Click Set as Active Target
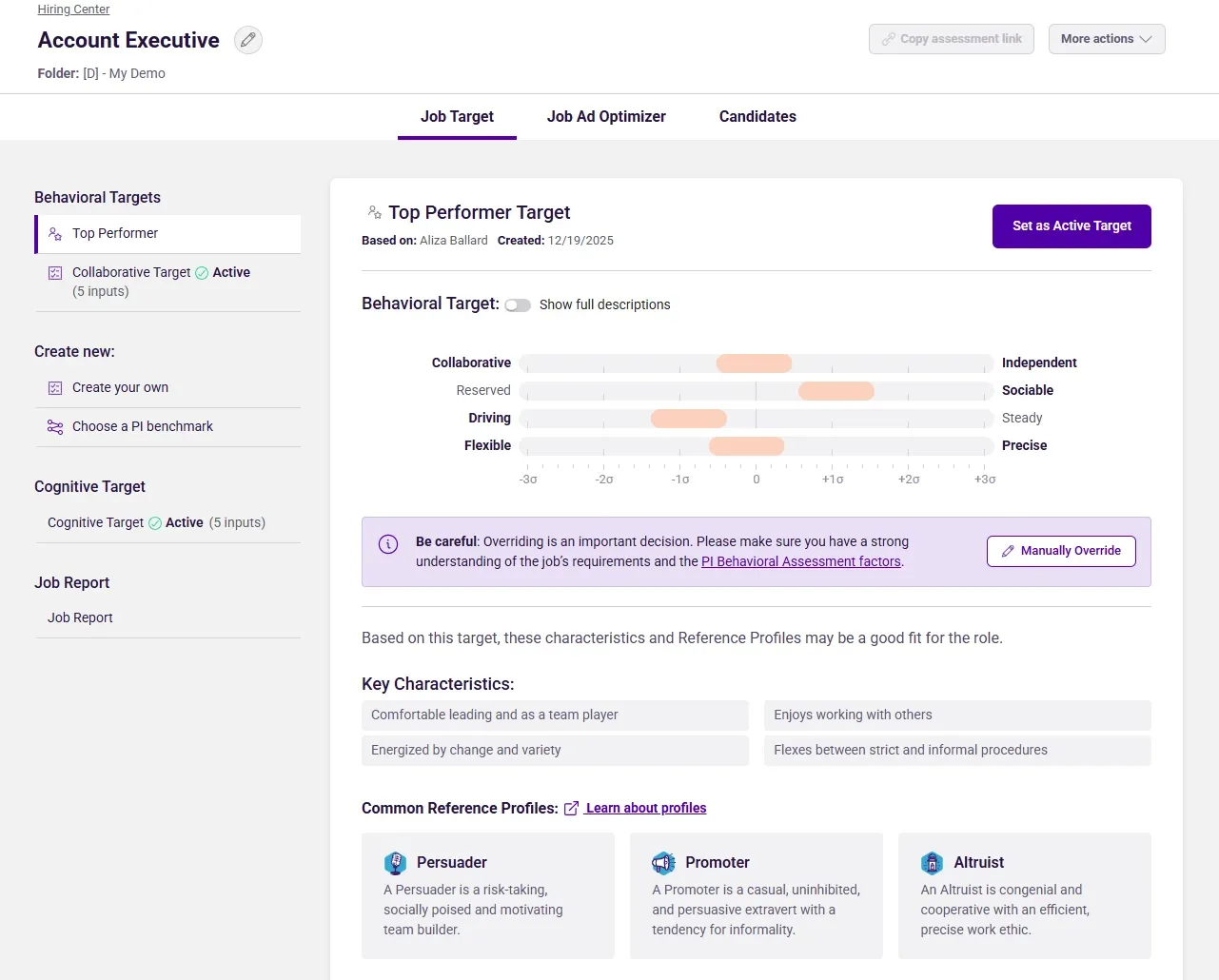1219x980 pixels. (x=1071, y=226)
